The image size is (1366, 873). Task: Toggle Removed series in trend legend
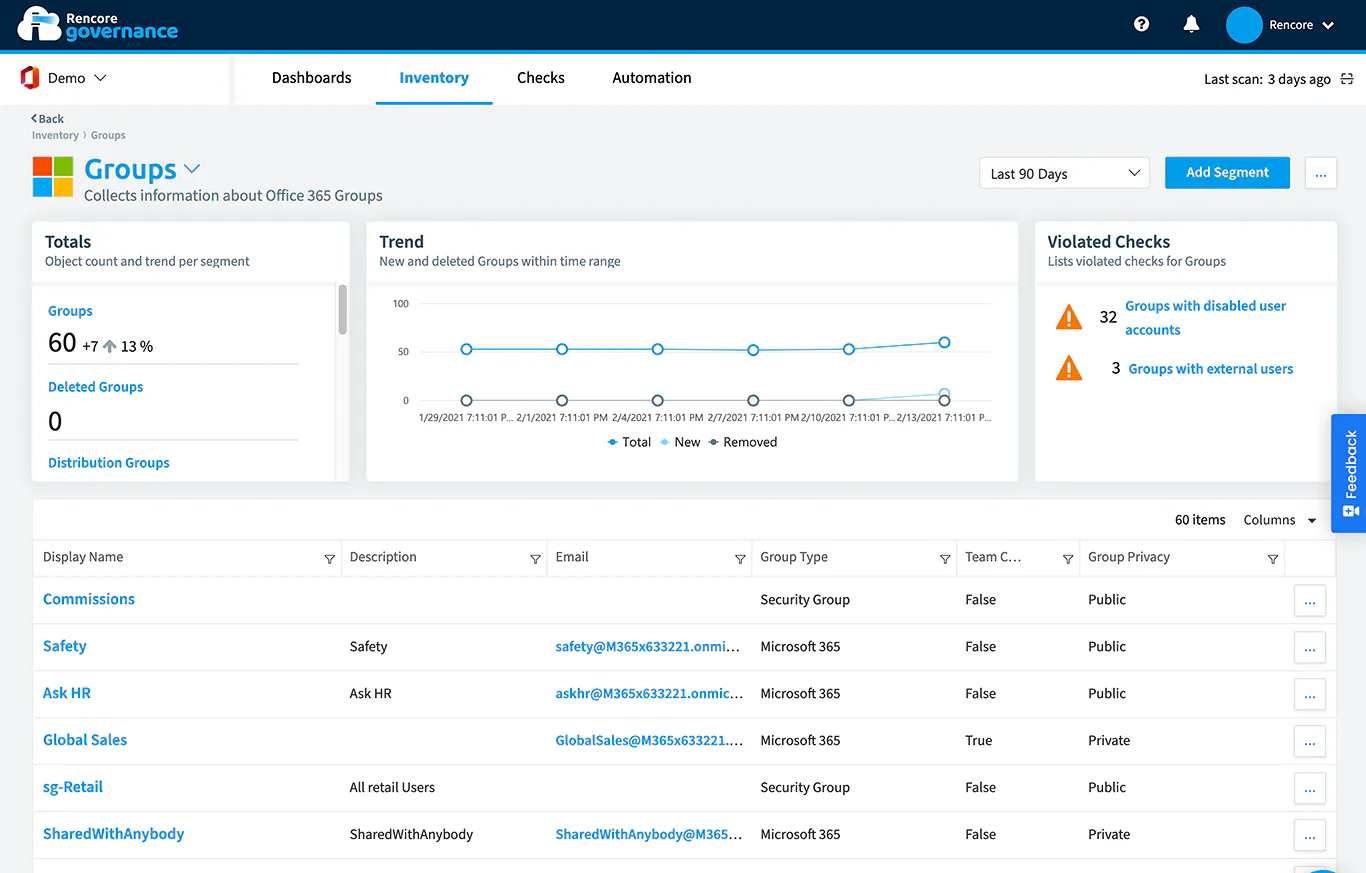click(x=742, y=442)
